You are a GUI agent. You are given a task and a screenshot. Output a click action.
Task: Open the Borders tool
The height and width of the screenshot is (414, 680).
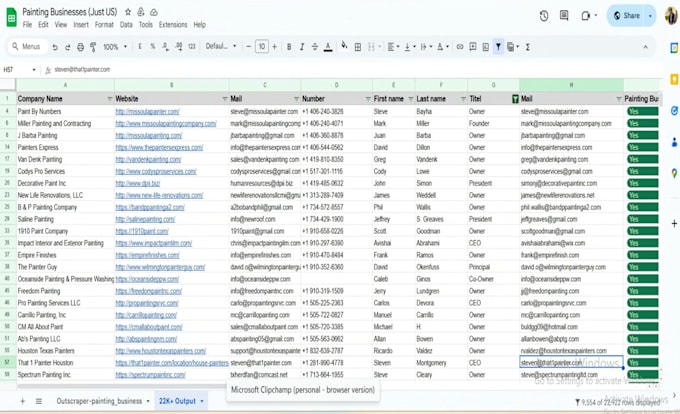click(358, 47)
